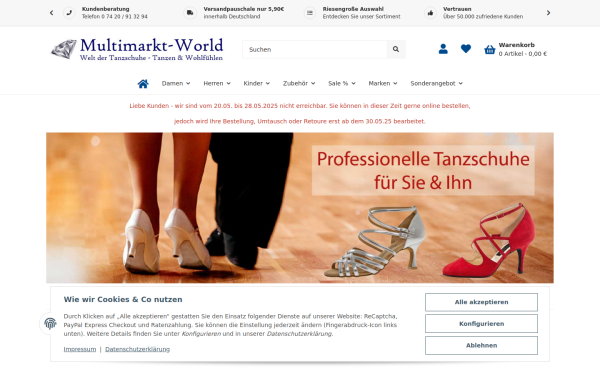Open the wishlist heart icon
Screen dimensions: 600x375
click(466, 49)
